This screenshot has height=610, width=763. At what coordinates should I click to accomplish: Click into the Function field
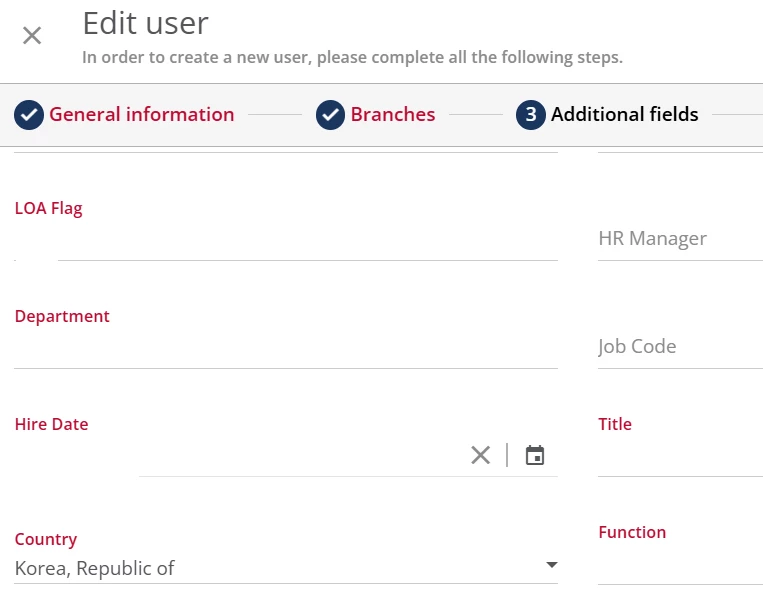[680, 565]
